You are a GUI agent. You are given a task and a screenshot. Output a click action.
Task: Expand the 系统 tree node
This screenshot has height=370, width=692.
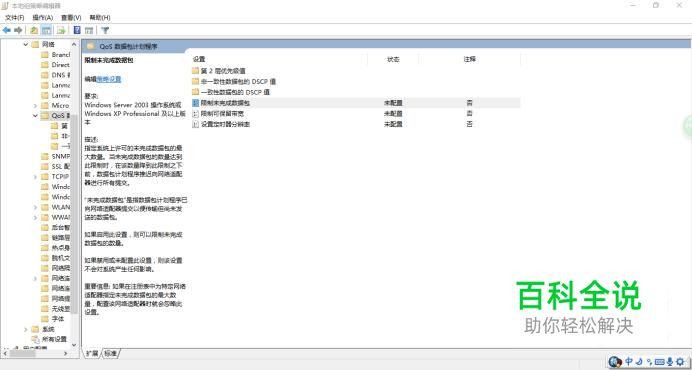26,329
